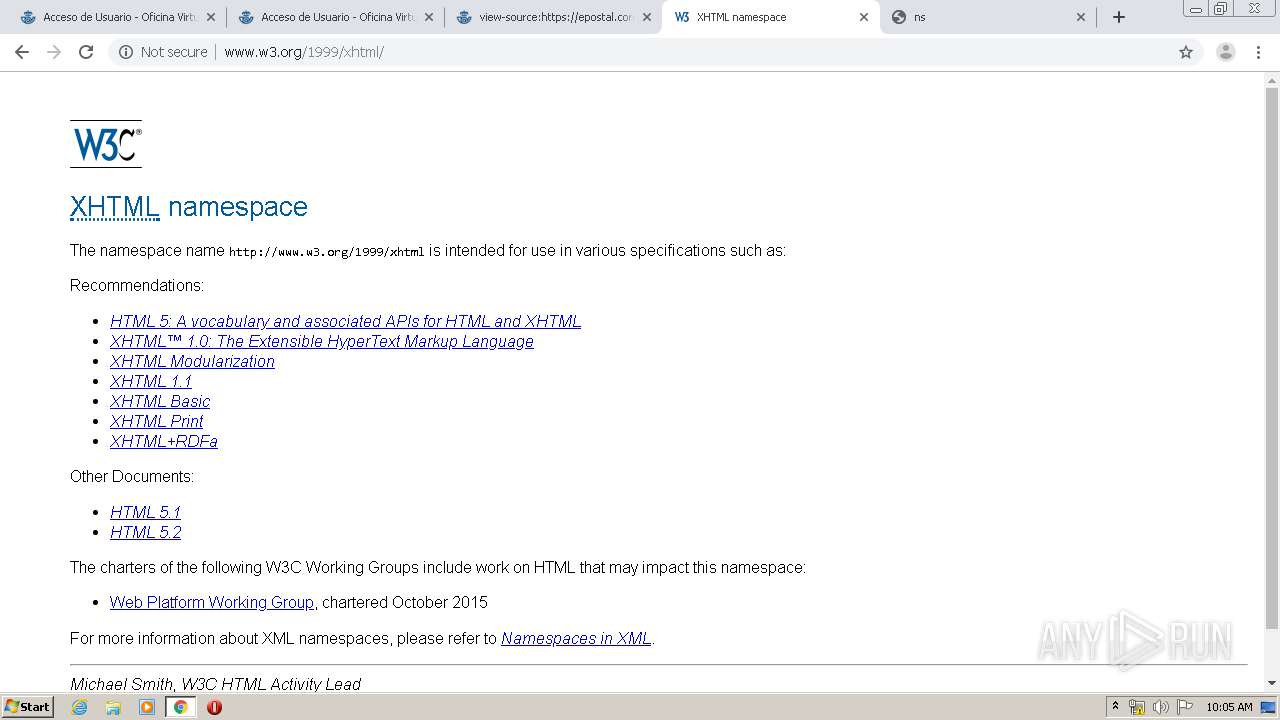The width and height of the screenshot is (1280, 720).
Task: Open the Web Platform Working Group link
Action: tap(212, 602)
